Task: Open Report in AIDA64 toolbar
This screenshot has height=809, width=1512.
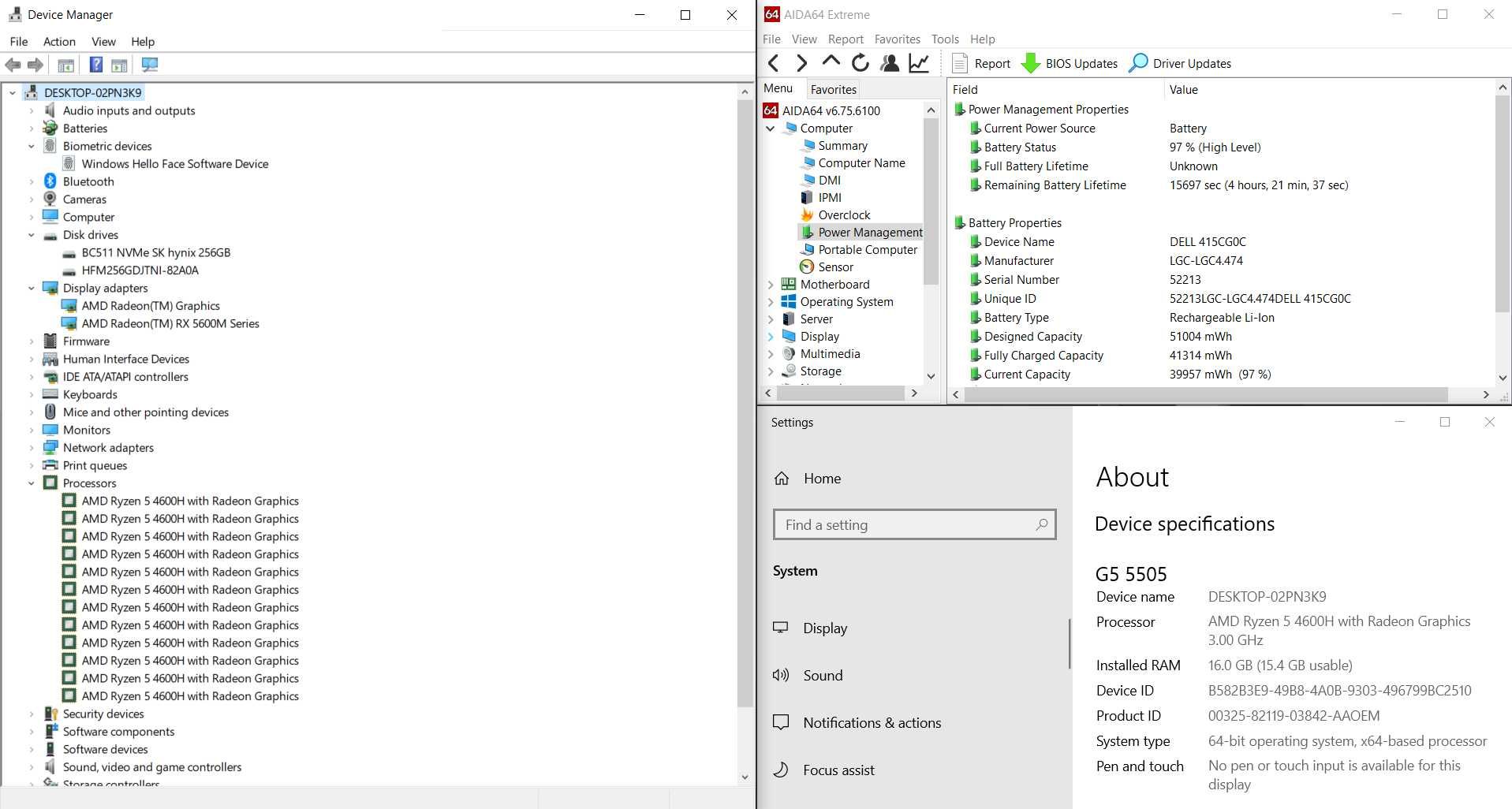Action: pyautogui.click(x=981, y=64)
